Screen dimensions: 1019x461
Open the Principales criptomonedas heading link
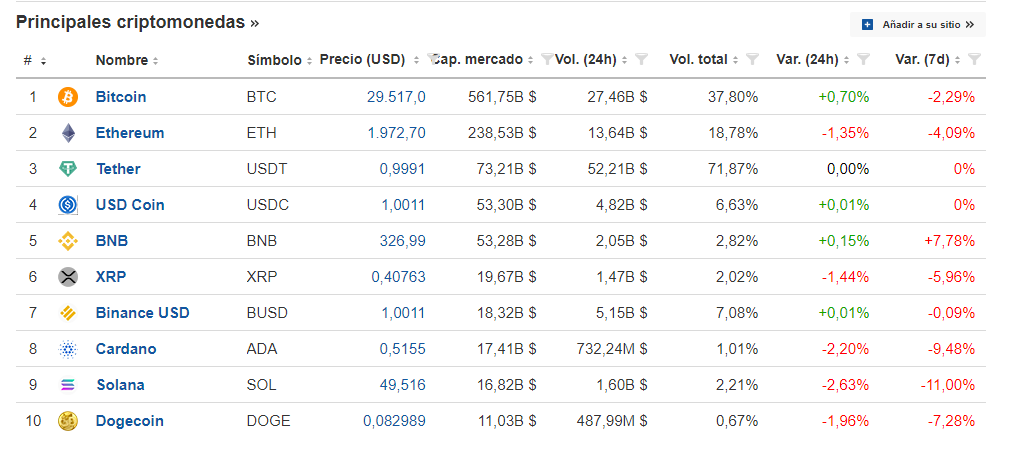pos(137,22)
